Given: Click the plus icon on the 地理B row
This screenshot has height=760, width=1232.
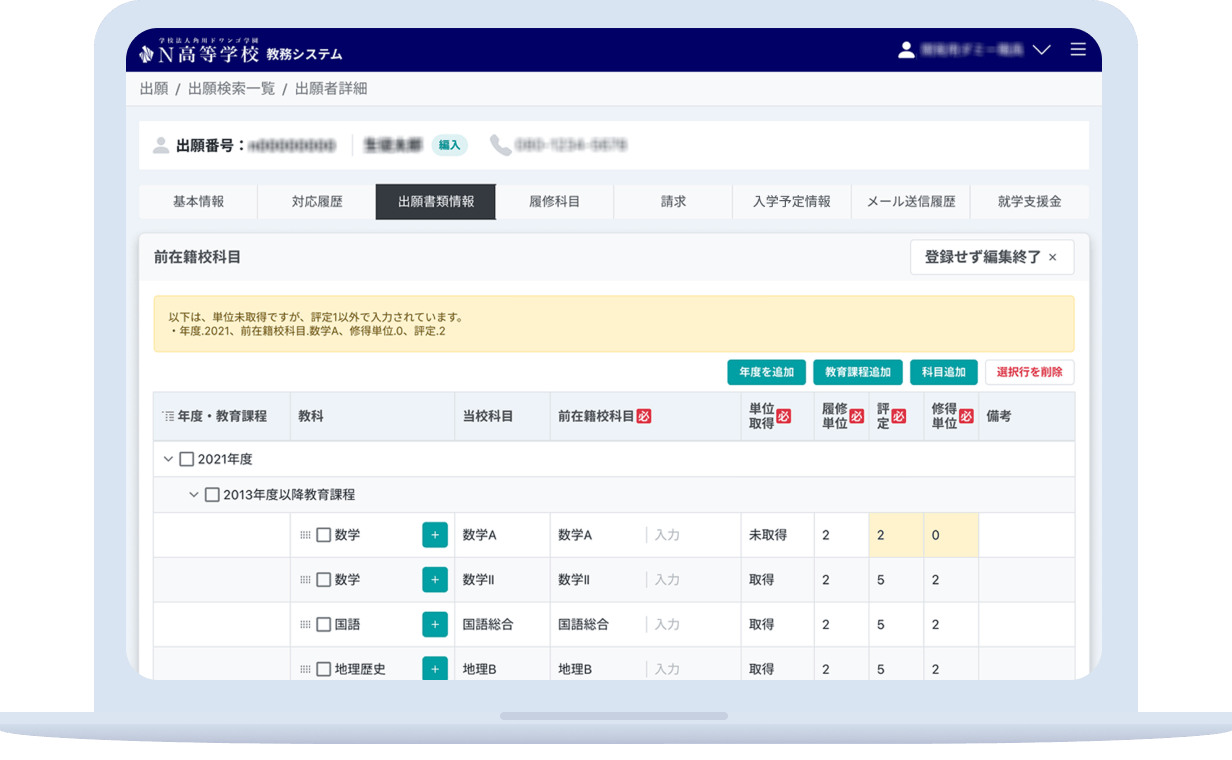Looking at the screenshot, I should click(435, 668).
